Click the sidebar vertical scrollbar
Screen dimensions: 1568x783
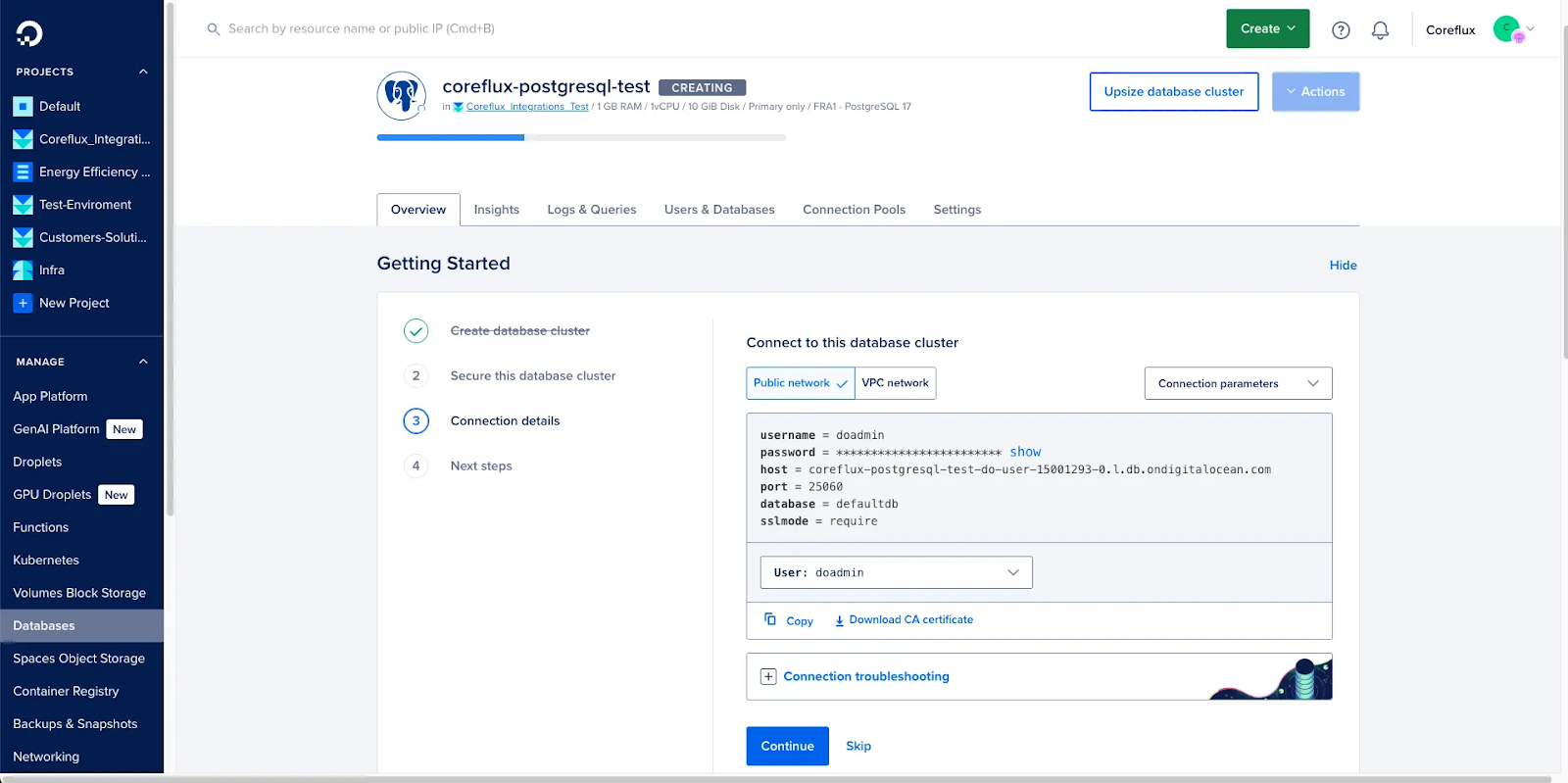[171, 260]
